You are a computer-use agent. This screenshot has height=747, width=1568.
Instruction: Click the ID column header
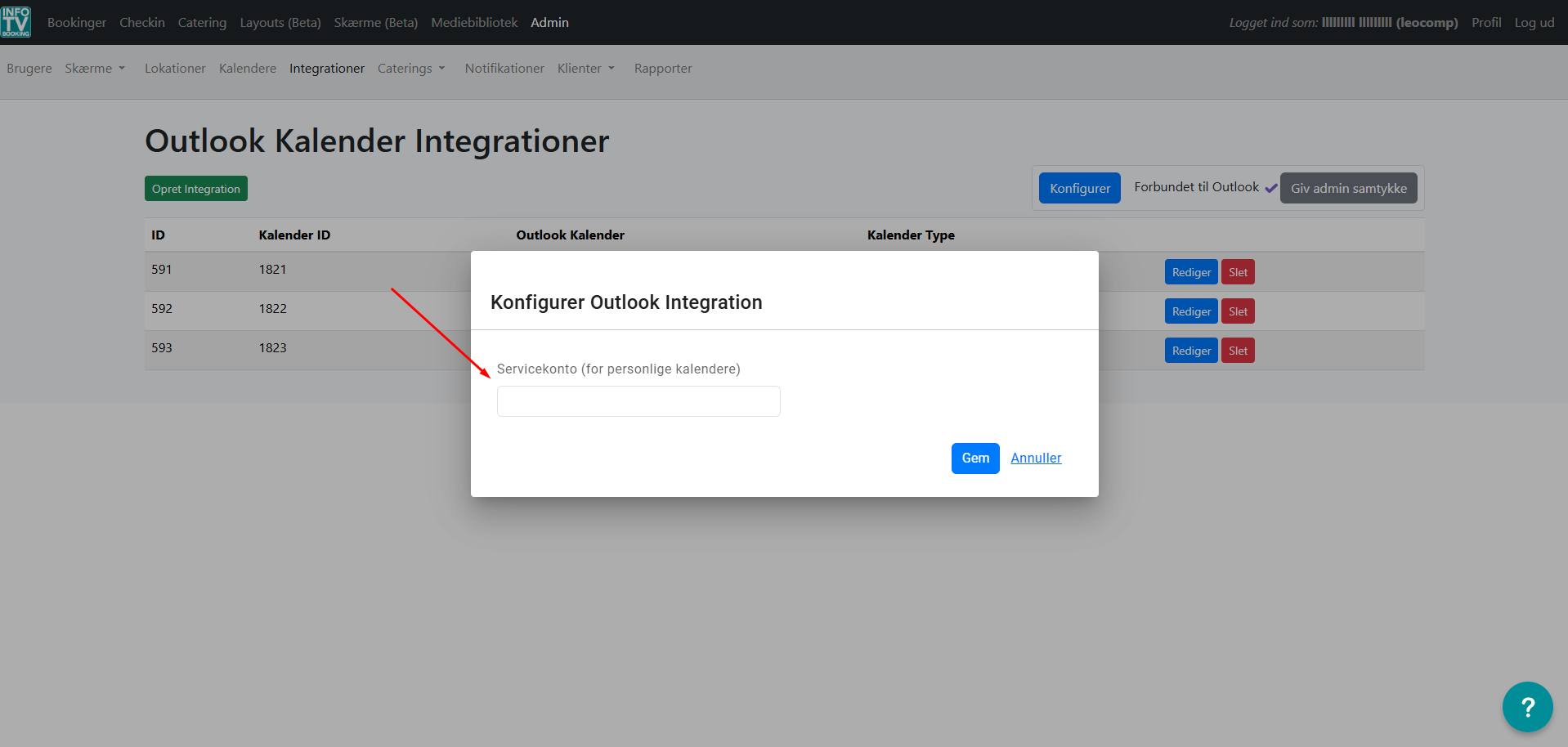click(x=158, y=235)
